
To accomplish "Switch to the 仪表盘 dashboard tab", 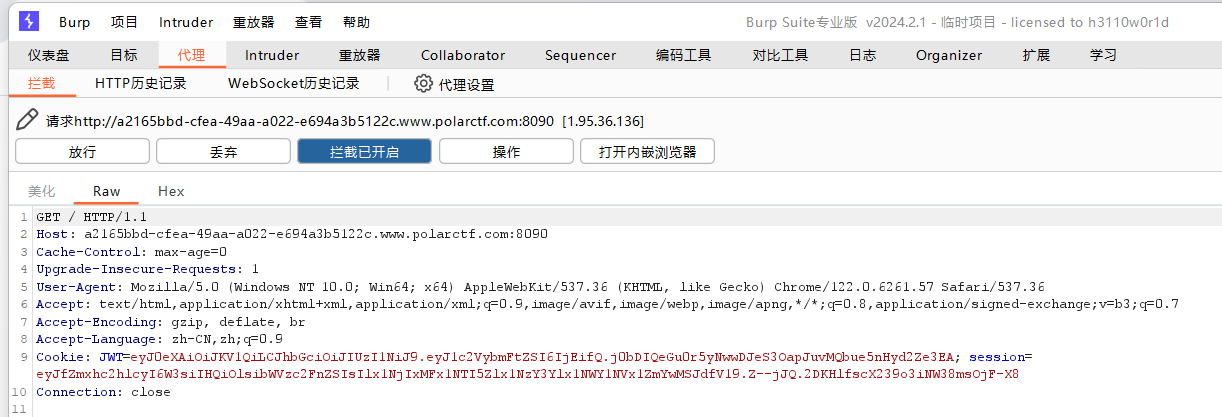I will pyautogui.click(x=48, y=55).
